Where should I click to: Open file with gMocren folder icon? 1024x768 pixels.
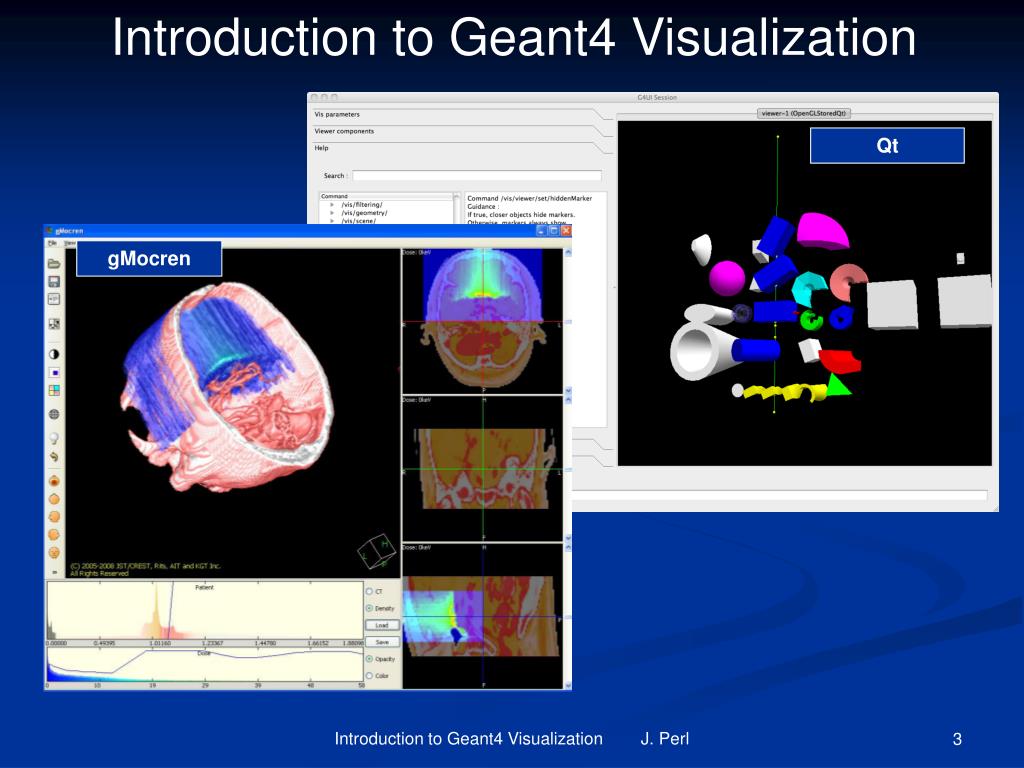(x=54, y=263)
